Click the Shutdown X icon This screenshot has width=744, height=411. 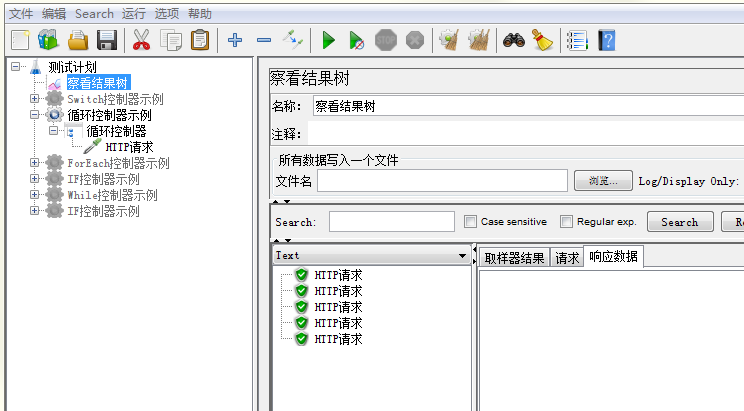415,40
